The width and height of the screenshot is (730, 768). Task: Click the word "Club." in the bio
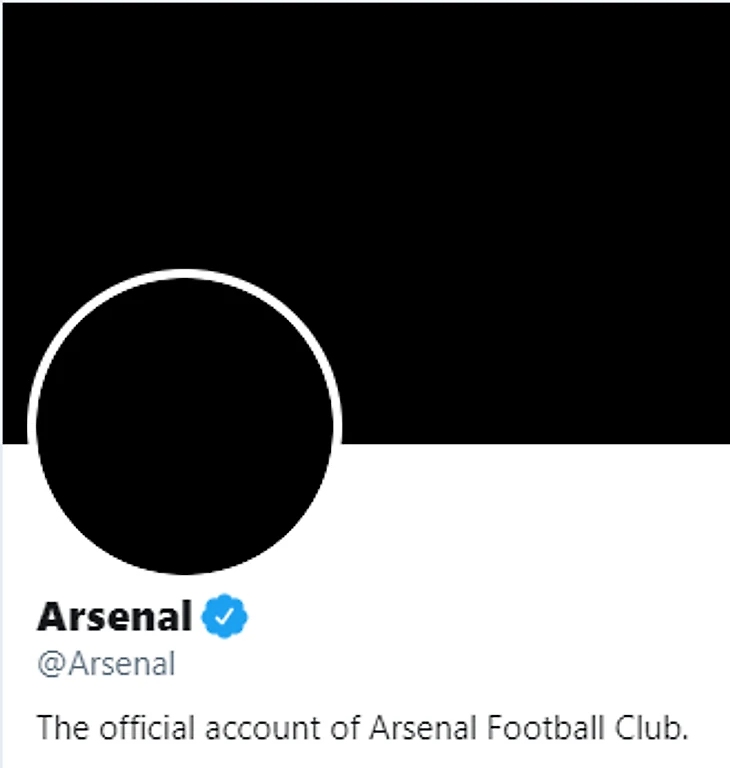[658, 727]
